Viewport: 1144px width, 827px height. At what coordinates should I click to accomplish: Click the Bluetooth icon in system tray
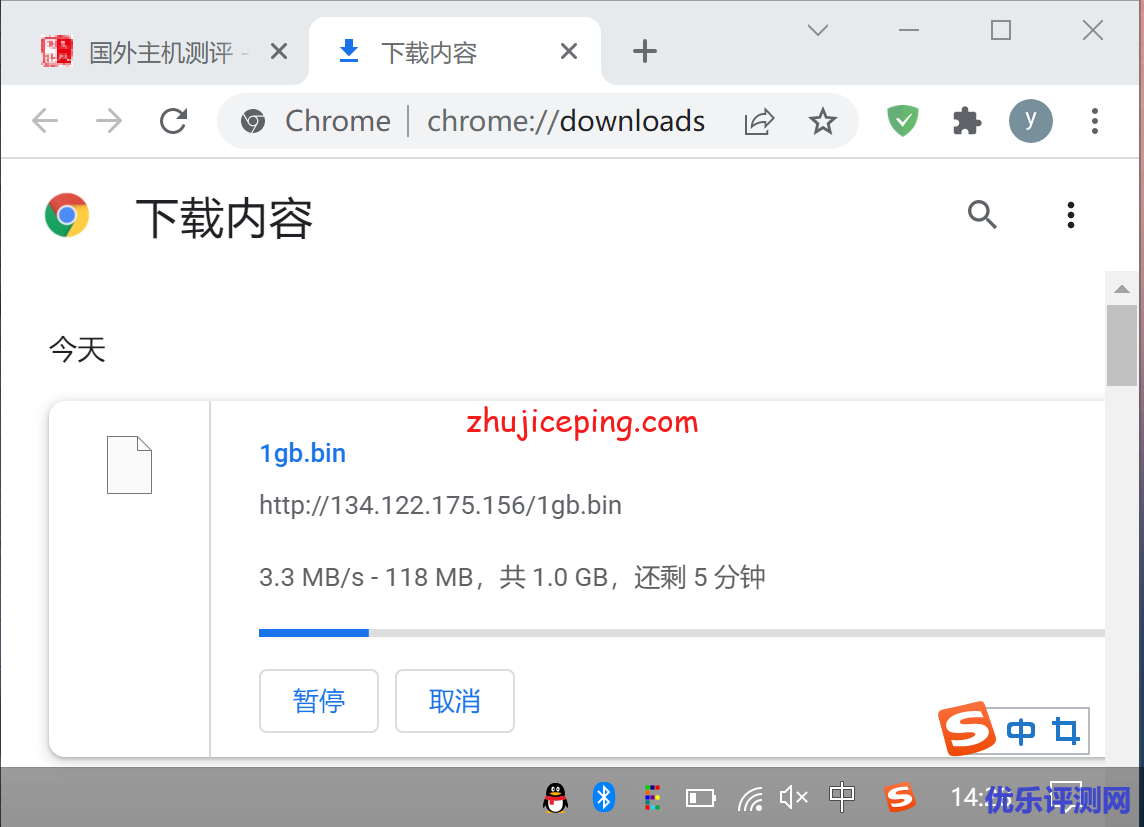coord(603,797)
